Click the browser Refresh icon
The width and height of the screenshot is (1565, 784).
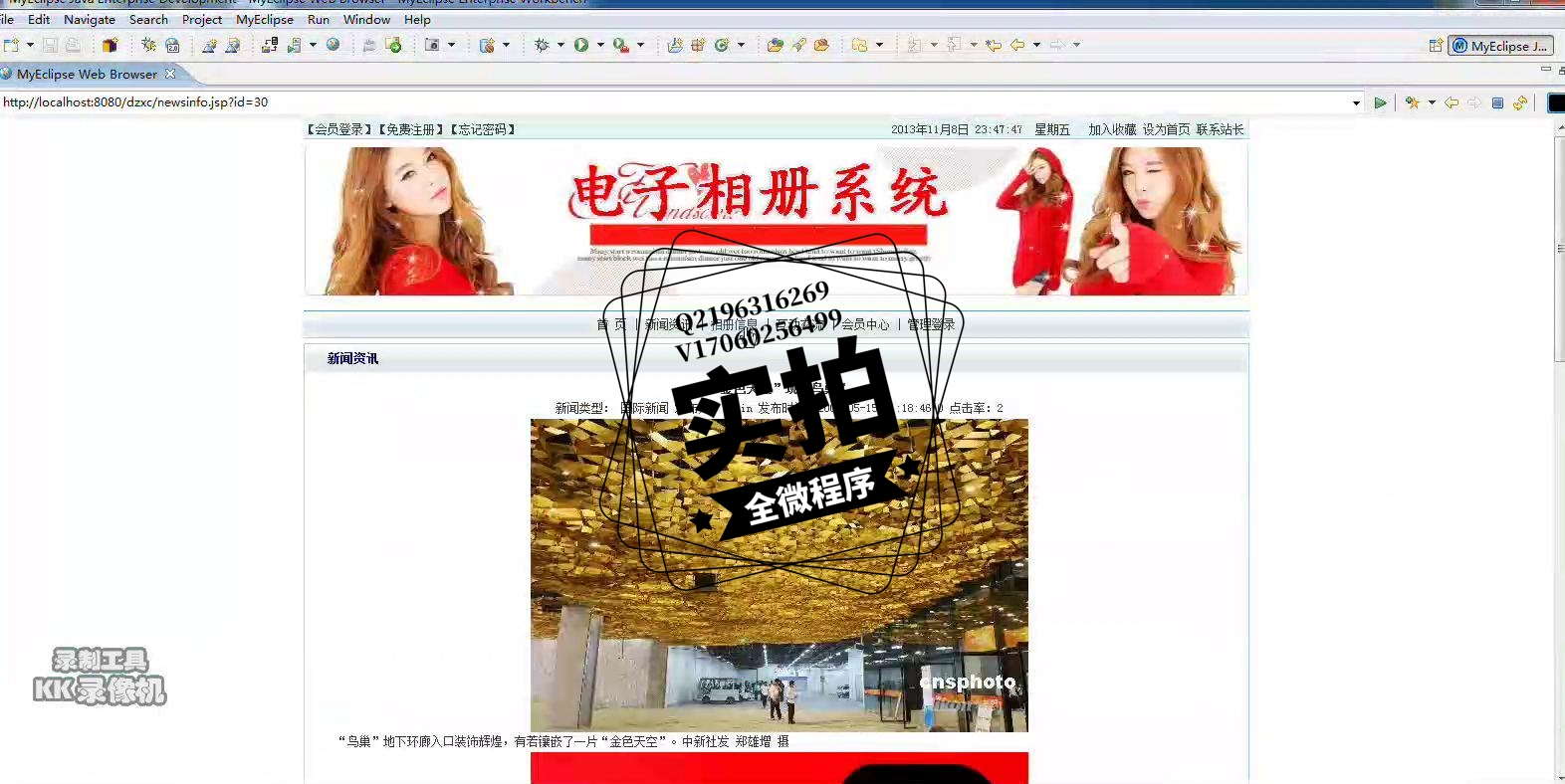(x=1520, y=102)
